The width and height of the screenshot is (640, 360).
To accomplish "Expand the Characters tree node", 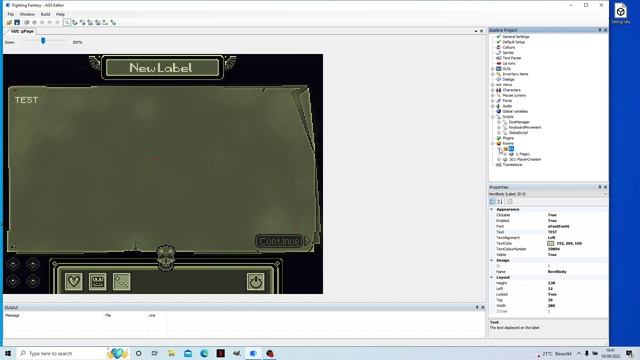I will click(493, 90).
